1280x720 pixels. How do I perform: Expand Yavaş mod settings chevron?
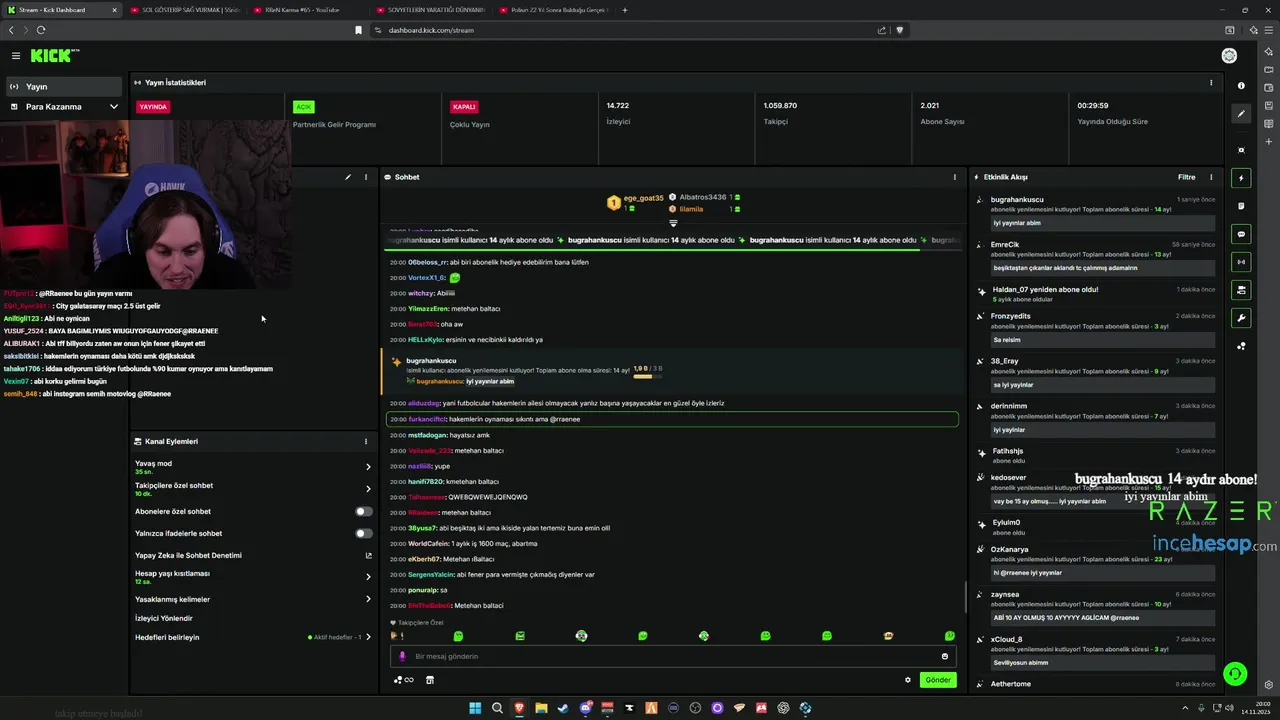tap(368, 467)
